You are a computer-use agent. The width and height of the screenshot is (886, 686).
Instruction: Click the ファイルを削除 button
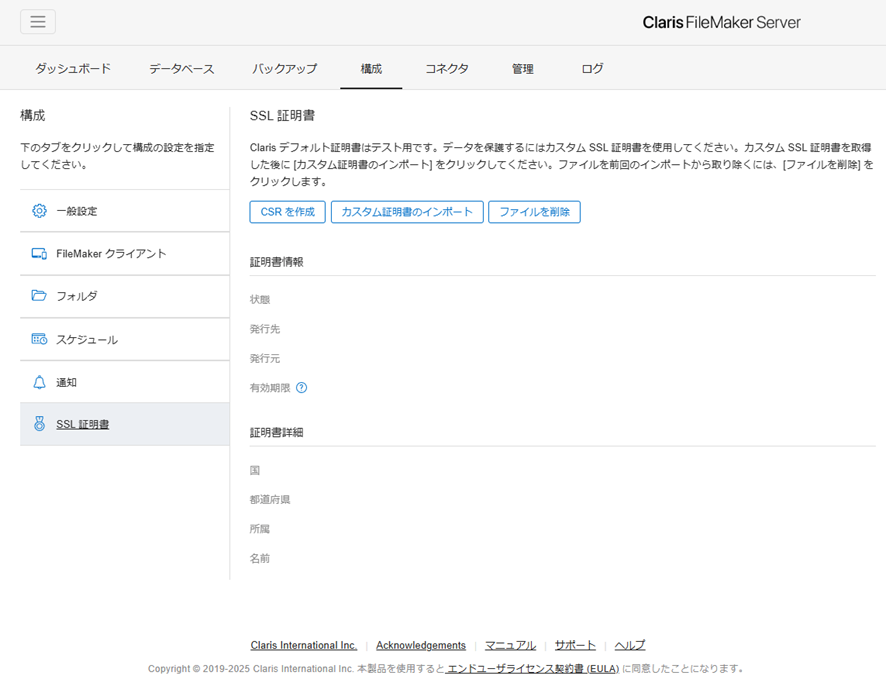535,212
